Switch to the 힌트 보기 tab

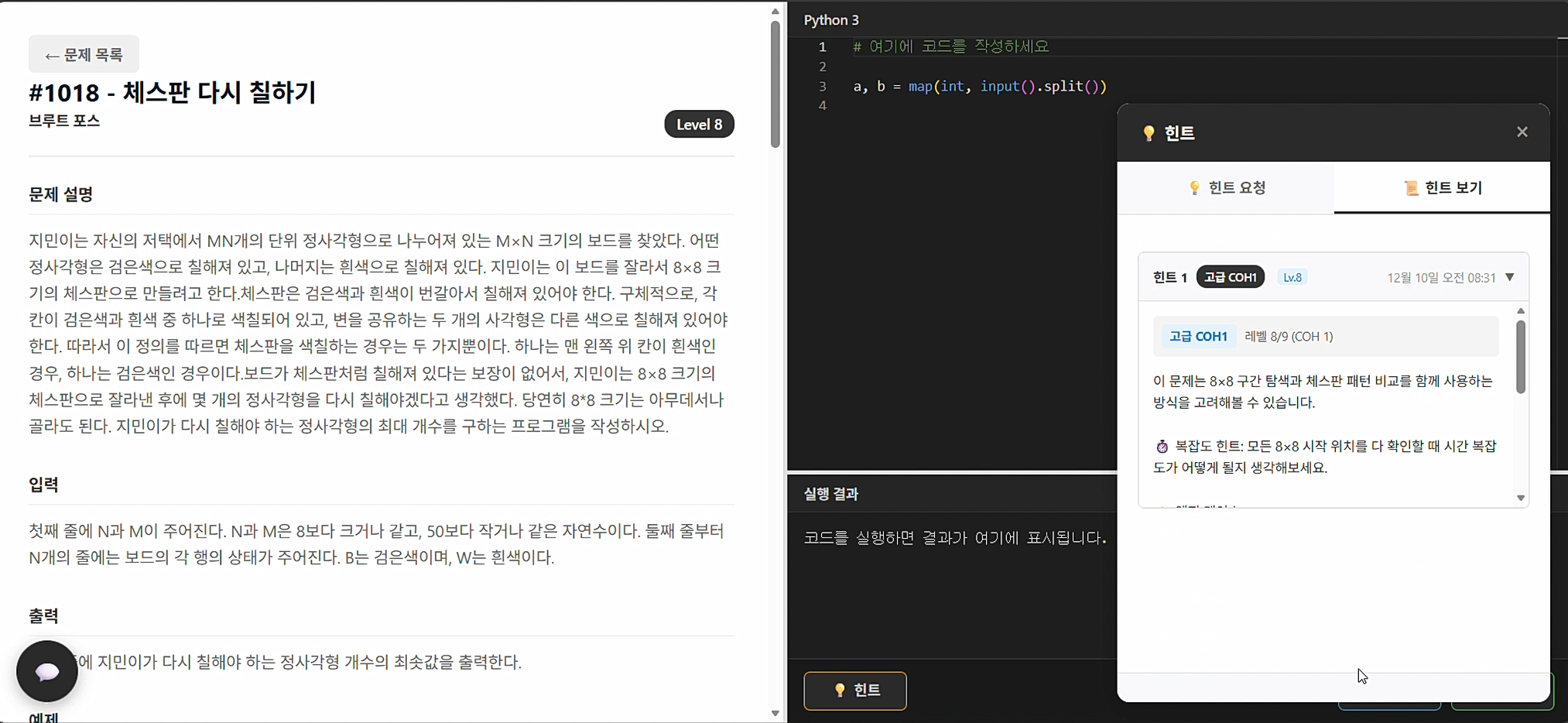[1442, 187]
